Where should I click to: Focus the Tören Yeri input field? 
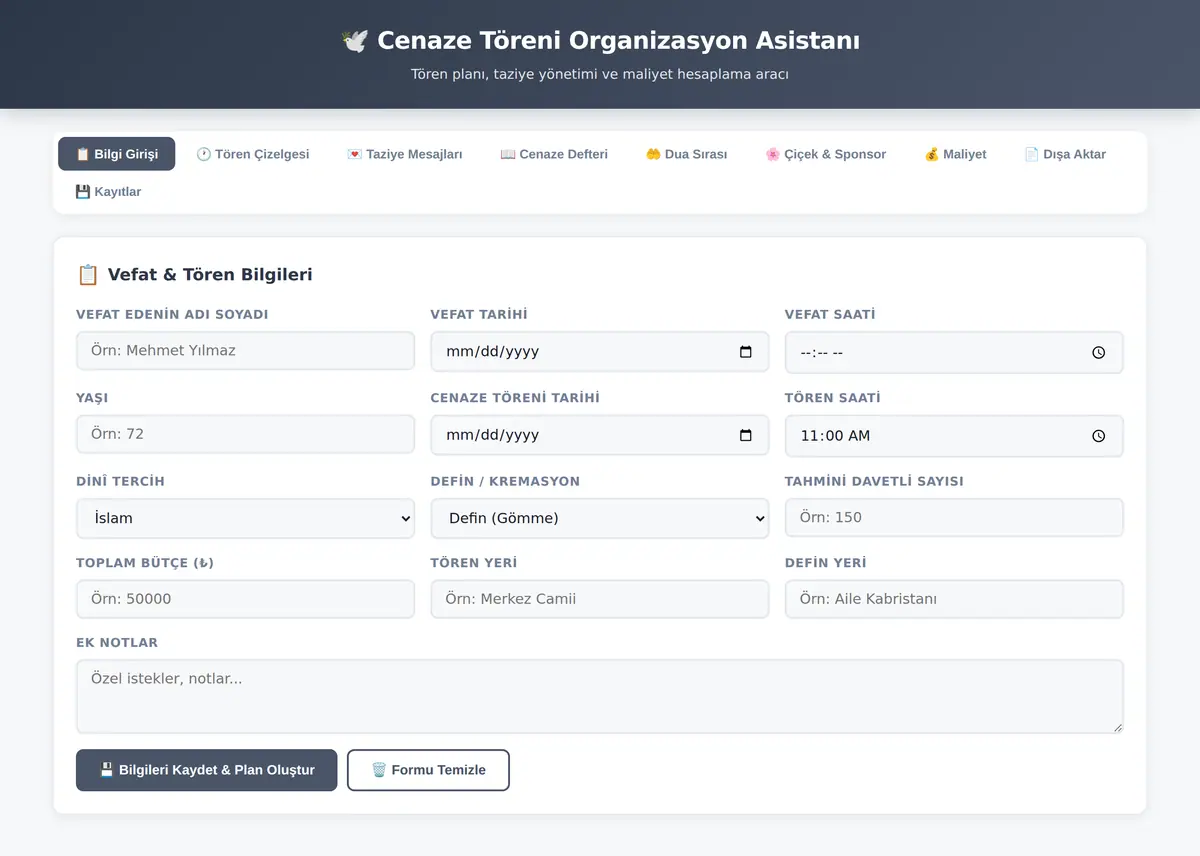[x=600, y=599]
